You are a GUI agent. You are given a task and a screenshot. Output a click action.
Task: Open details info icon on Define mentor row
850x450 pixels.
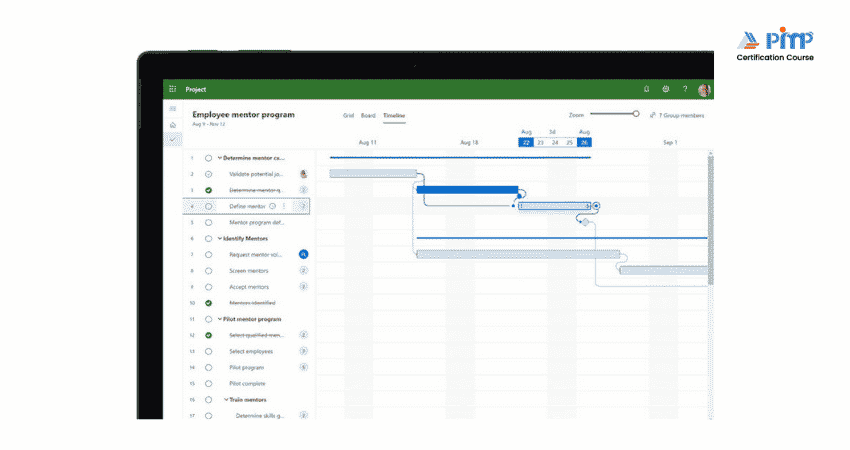tap(273, 206)
